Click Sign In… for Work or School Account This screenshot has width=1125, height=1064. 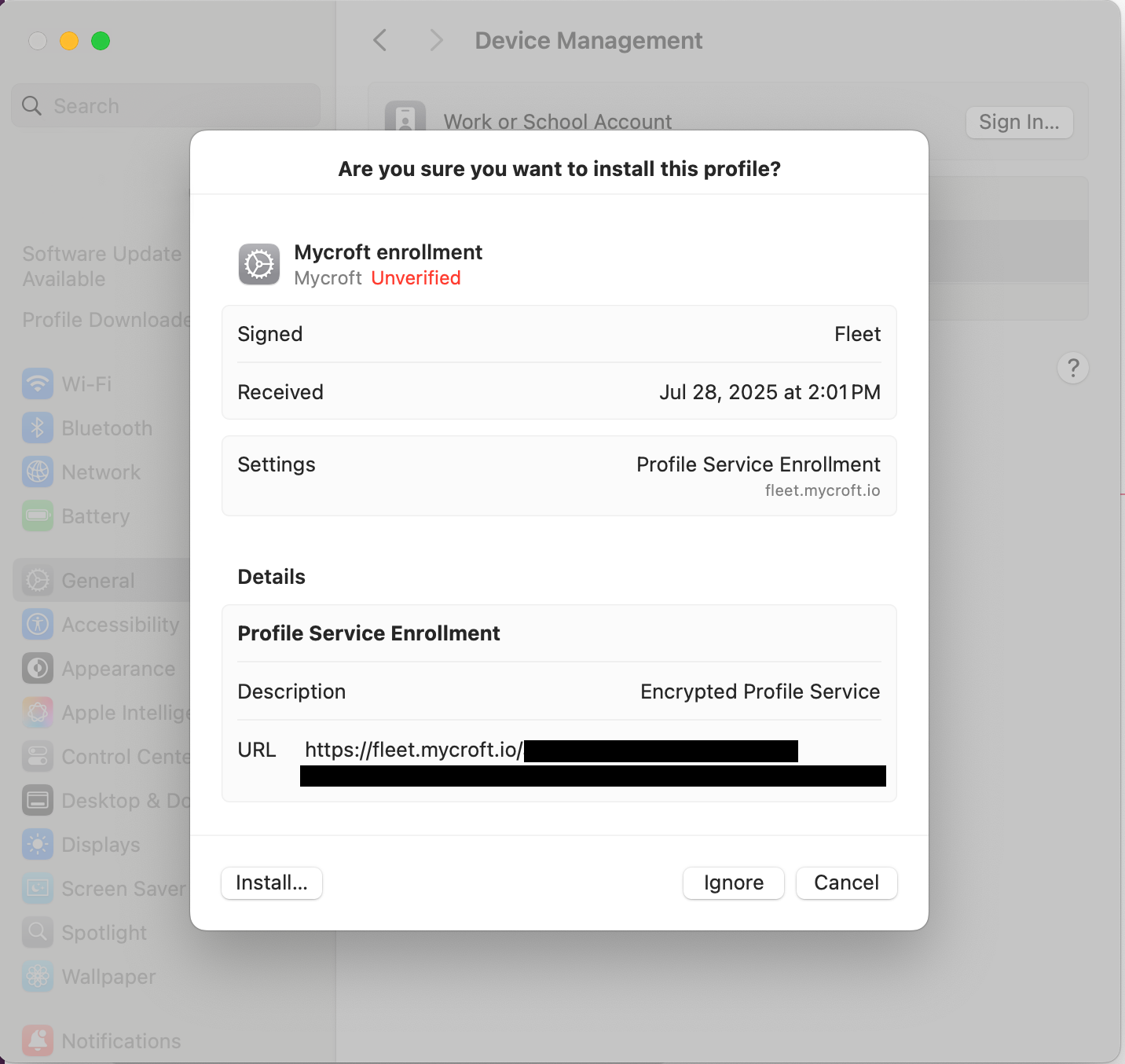coord(1020,123)
